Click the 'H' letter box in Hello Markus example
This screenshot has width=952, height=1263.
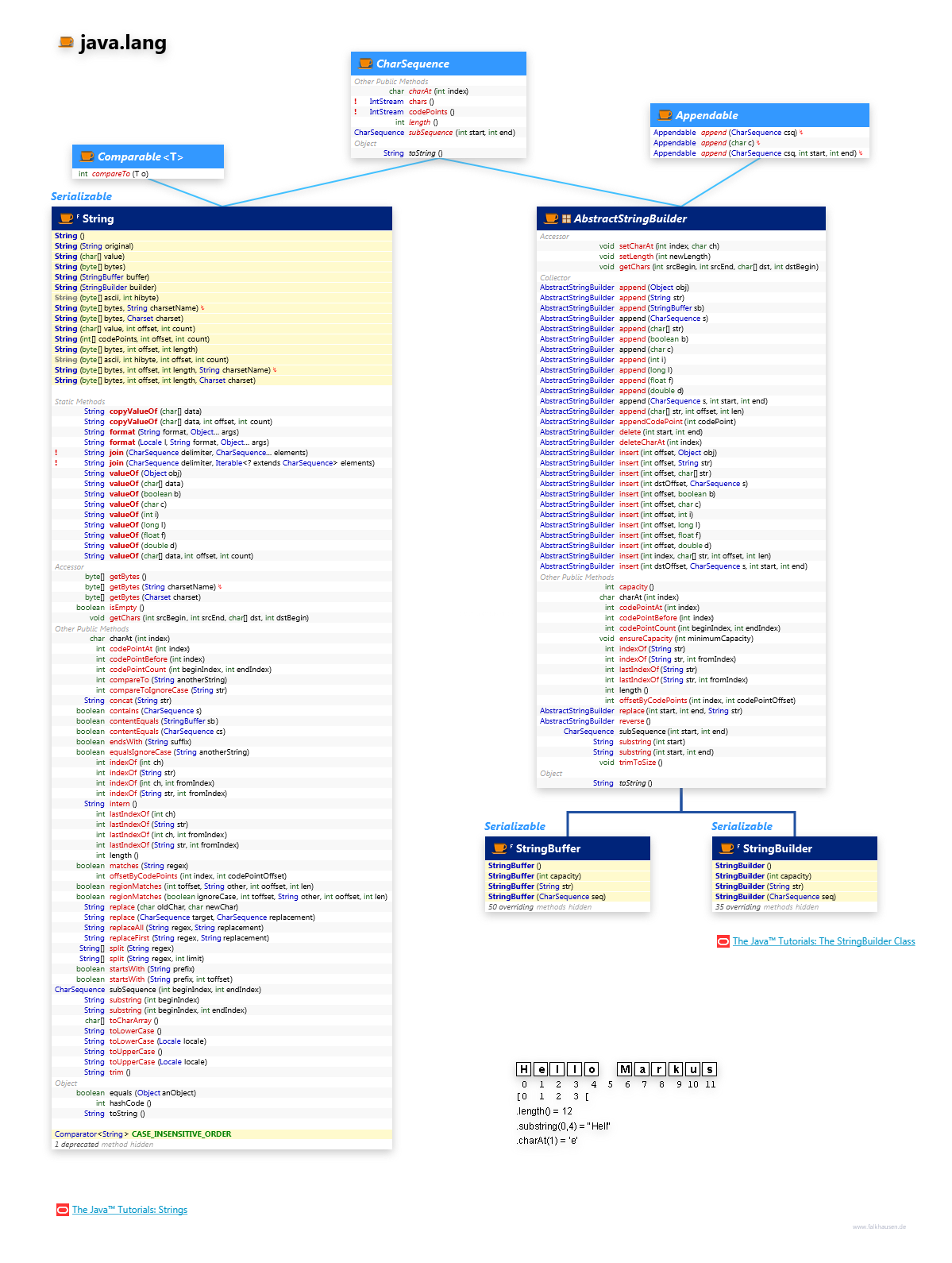(523, 1069)
